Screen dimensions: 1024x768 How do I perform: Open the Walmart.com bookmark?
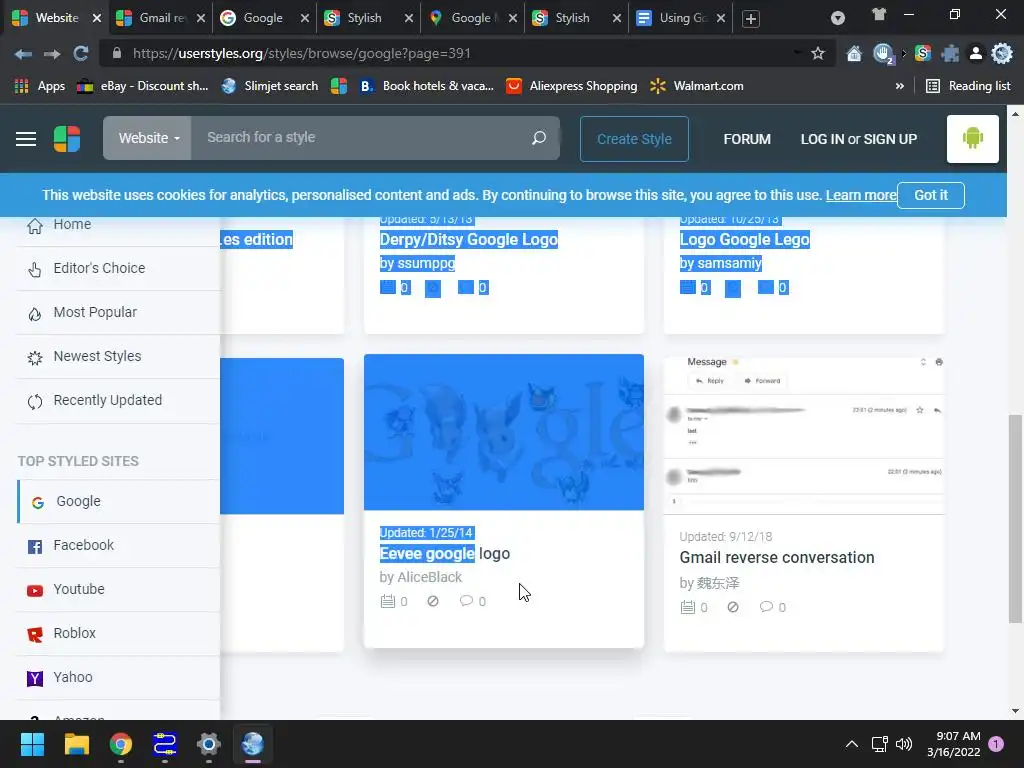697,86
